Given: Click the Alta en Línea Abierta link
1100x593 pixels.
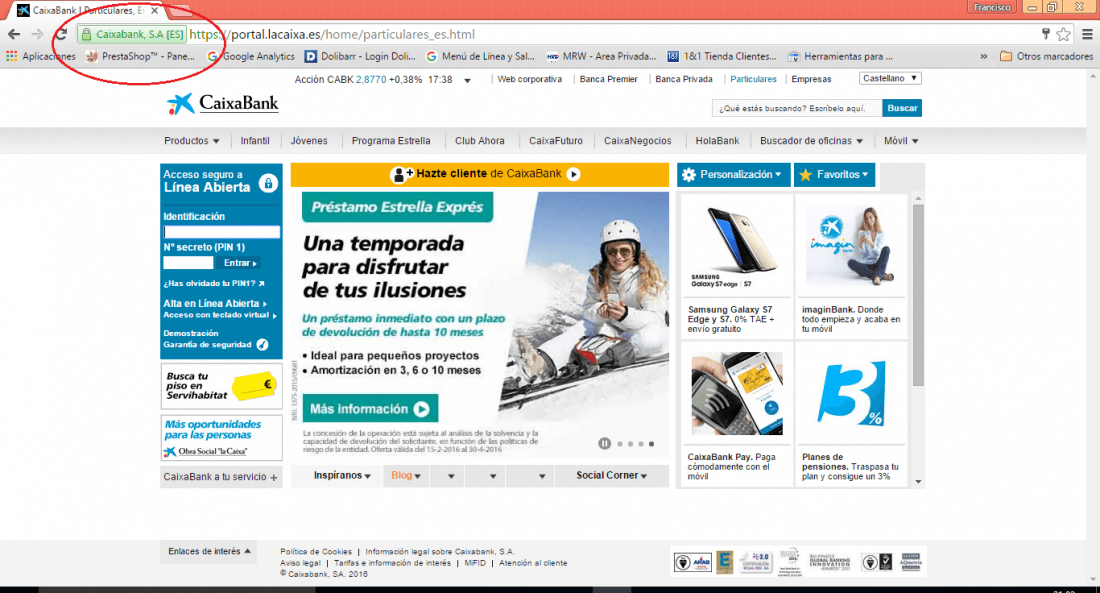Looking at the screenshot, I should point(215,303).
